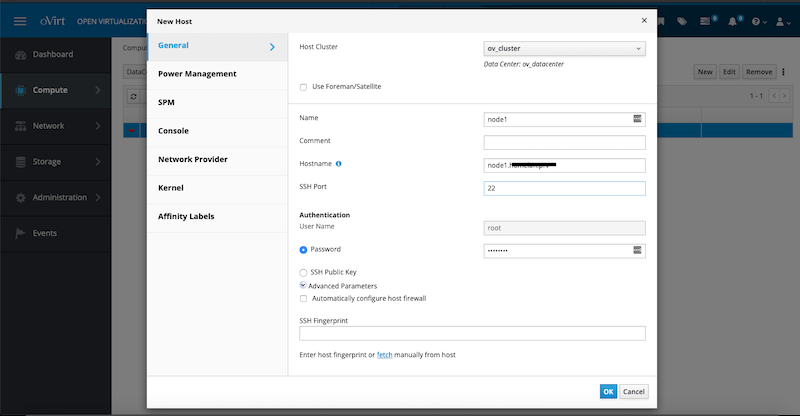Click the oVirt logo
Image resolution: width=800 pixels, height=416 pixels.
coord(53,21)
